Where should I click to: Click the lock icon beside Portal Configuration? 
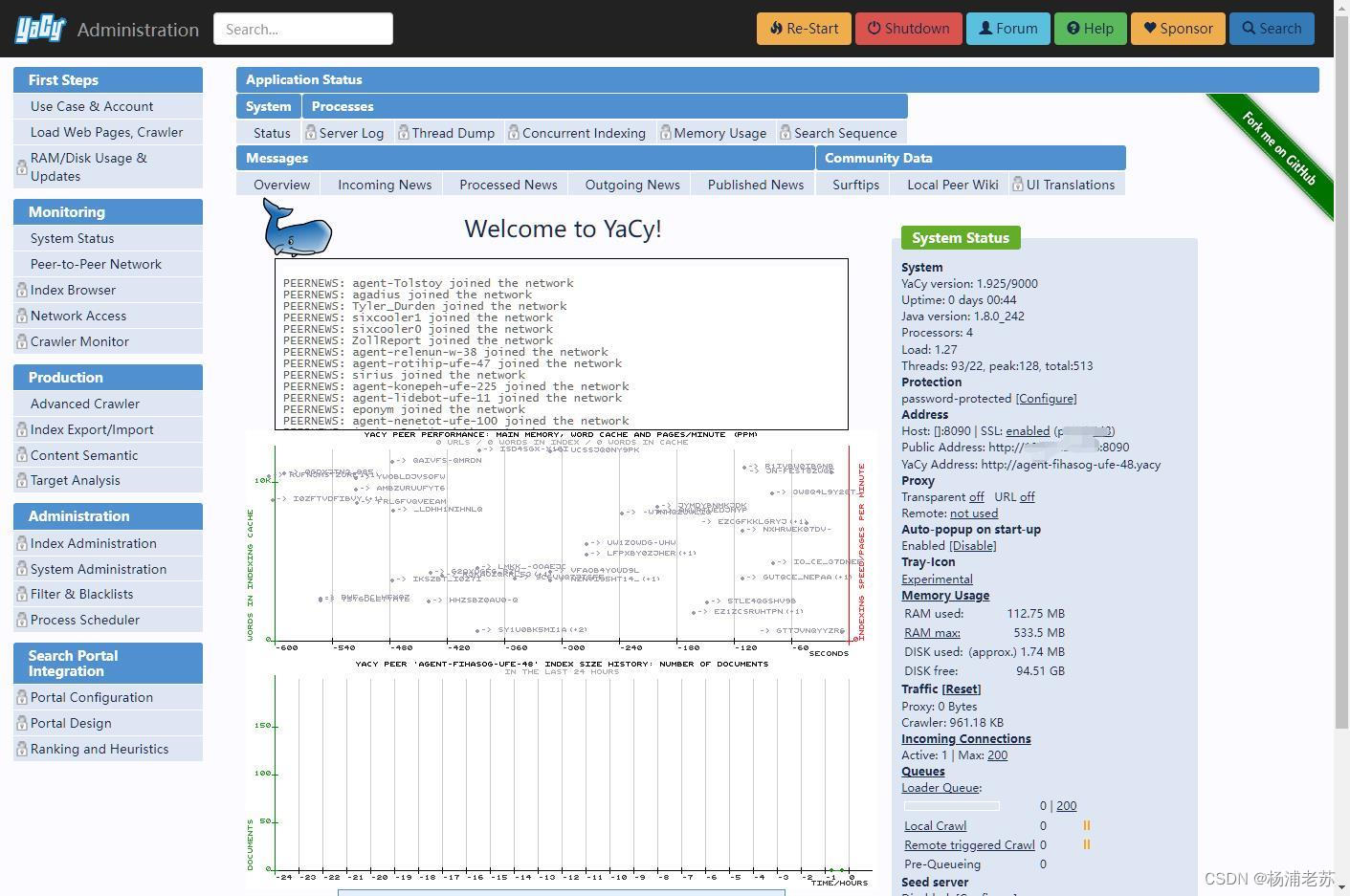point(21,697)
